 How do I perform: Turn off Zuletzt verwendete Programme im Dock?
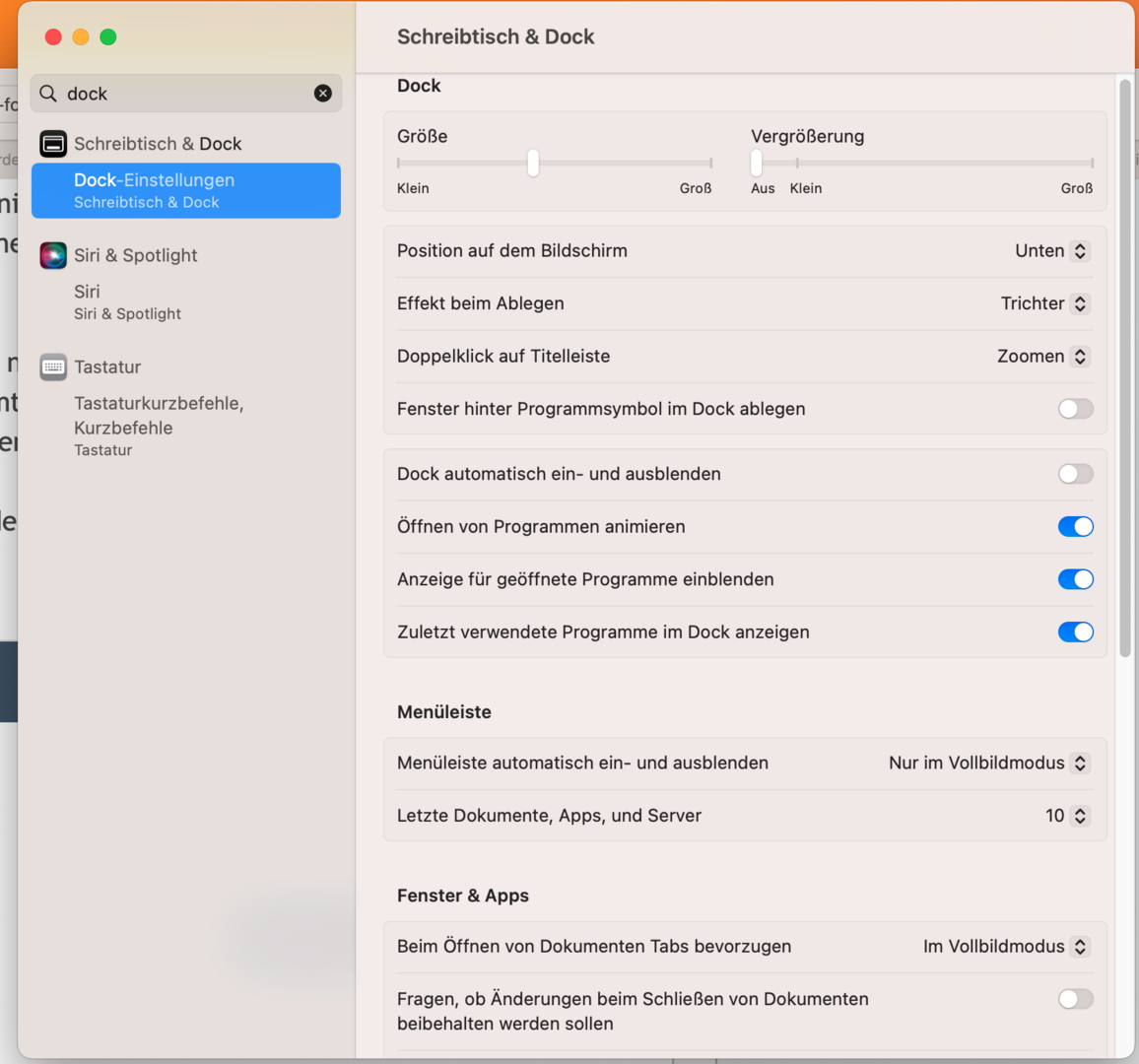[x=1075, y=632]
